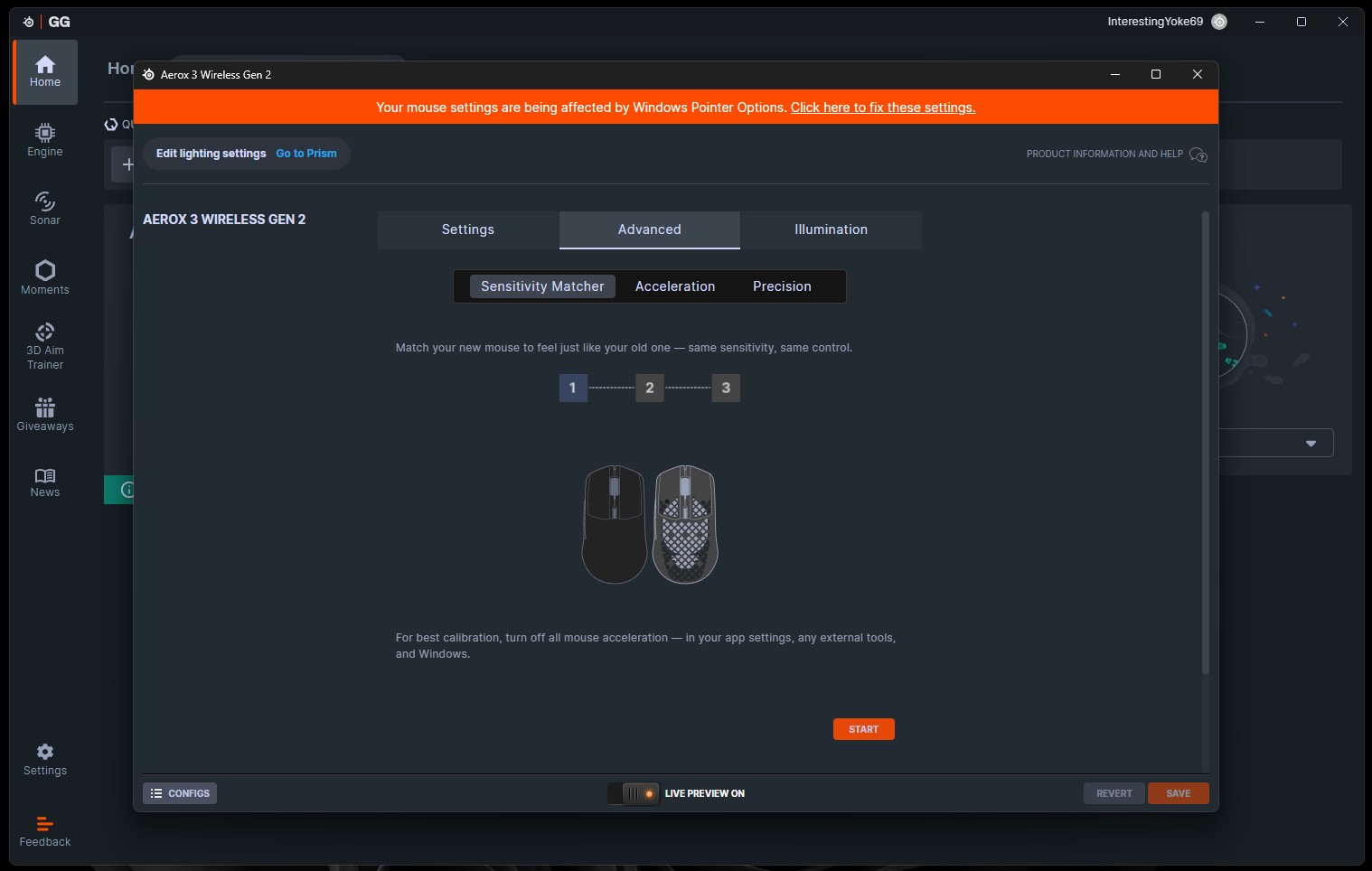
Task: Switch to the Settings tab
Action: coord(467,229)
